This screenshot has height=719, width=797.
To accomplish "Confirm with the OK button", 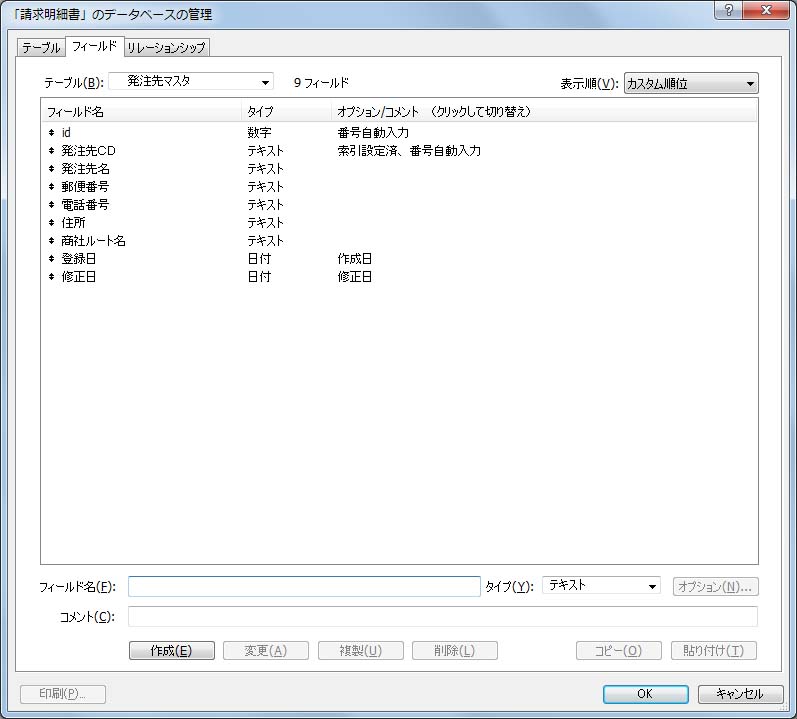I will 646,694.
